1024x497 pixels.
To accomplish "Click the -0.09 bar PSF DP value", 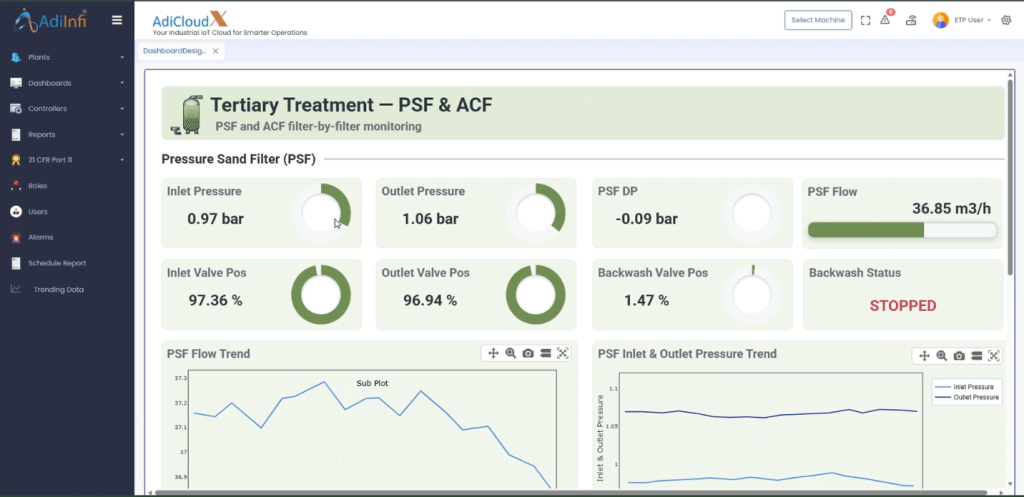I will 646,219.
